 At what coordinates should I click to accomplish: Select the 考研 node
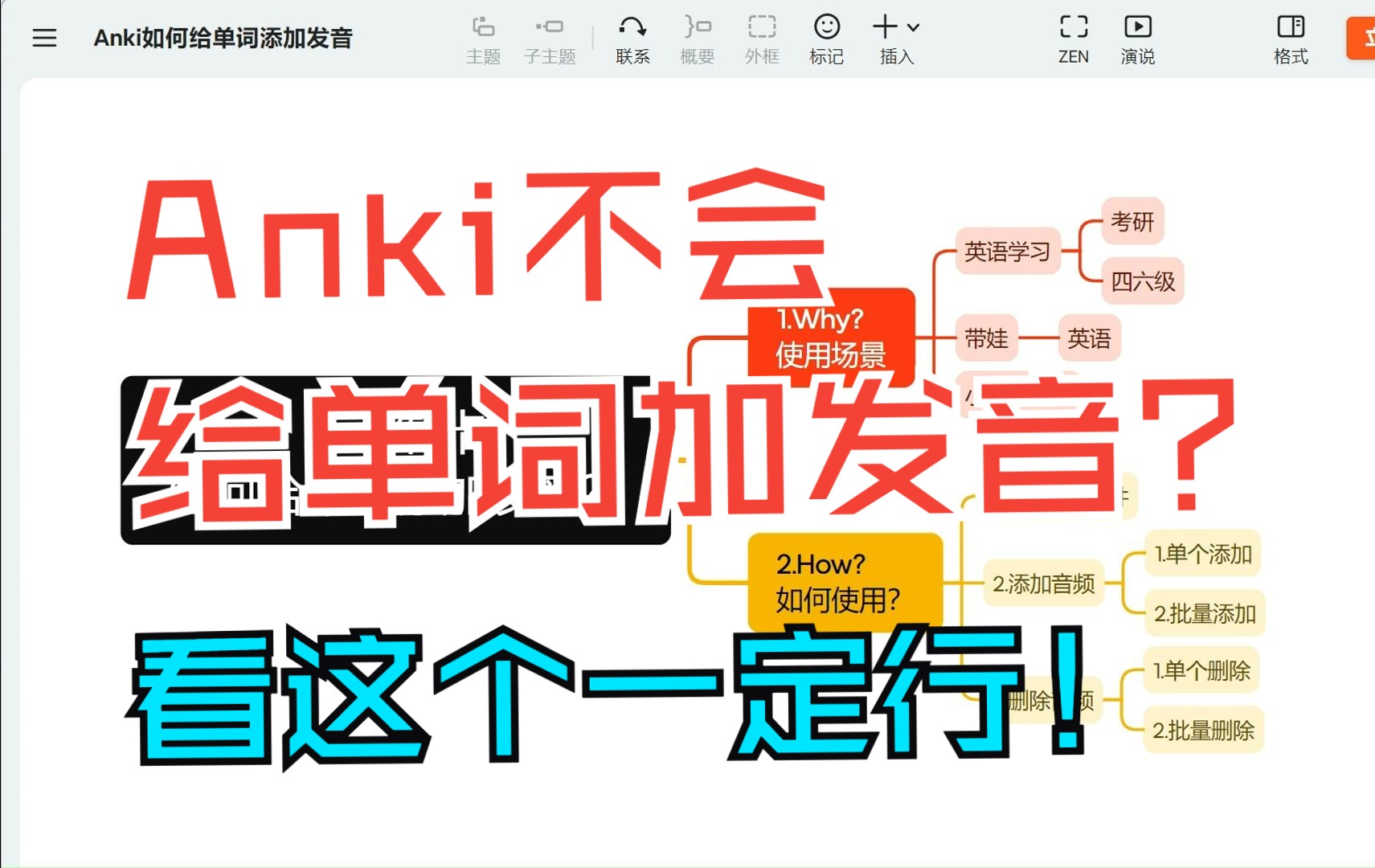pos(1132,221)
